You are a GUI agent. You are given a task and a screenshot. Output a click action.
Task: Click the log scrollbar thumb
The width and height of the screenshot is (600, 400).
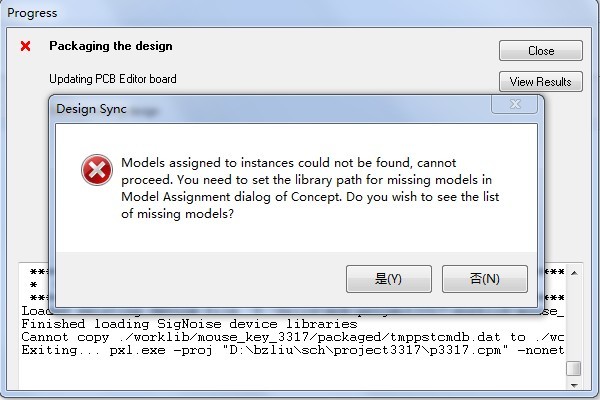coord(573,368)
